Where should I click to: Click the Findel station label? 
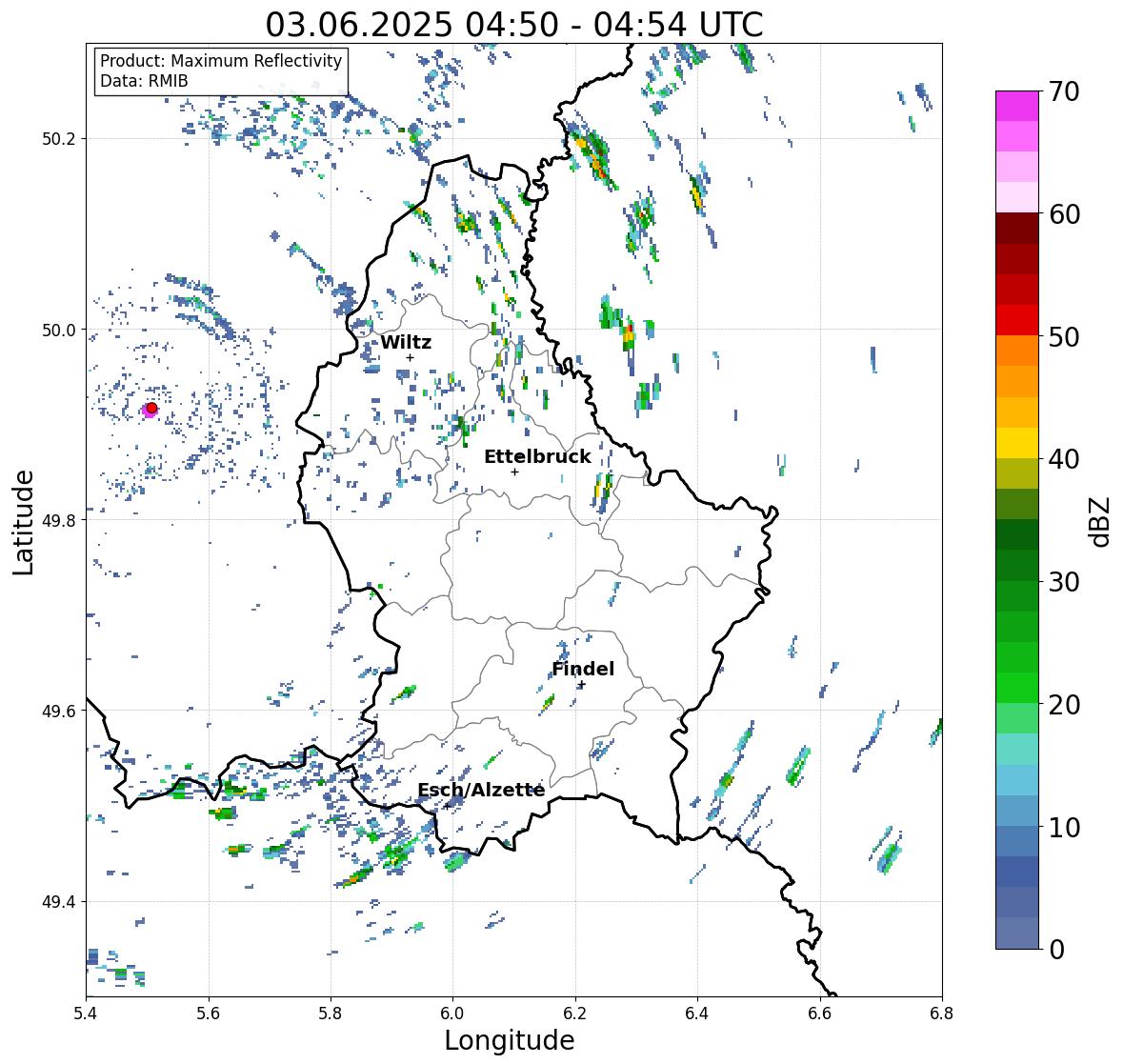point(583,669)
